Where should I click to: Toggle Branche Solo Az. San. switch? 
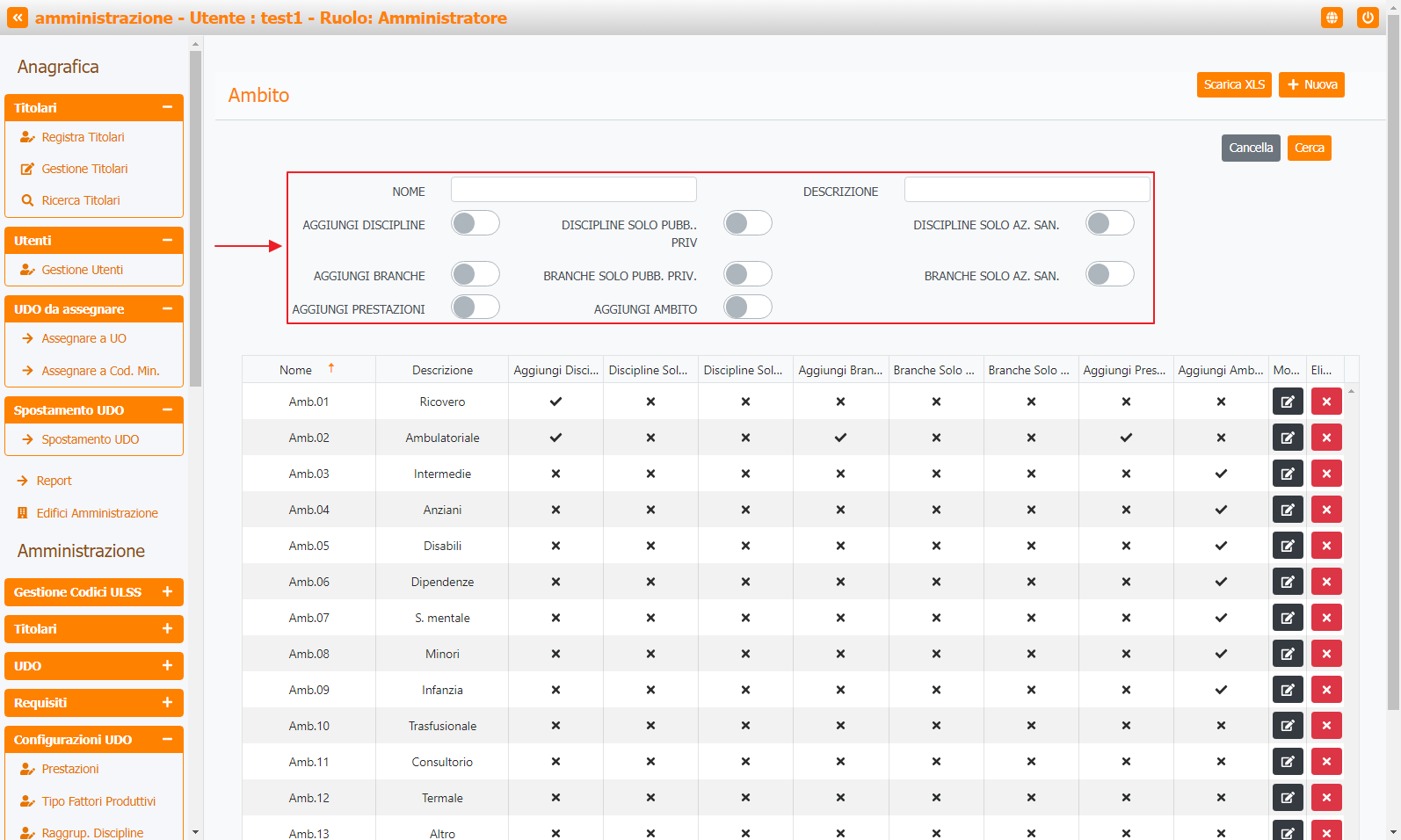1109,274
